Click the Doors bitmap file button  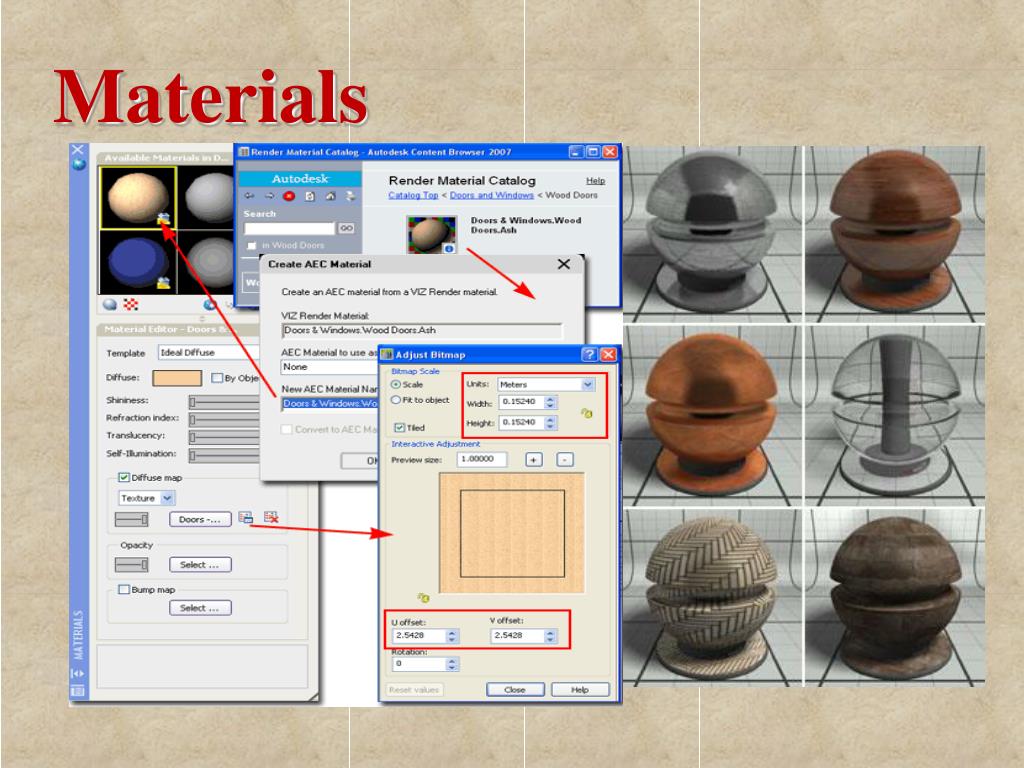pyautogui.click(x=200, y=519)
